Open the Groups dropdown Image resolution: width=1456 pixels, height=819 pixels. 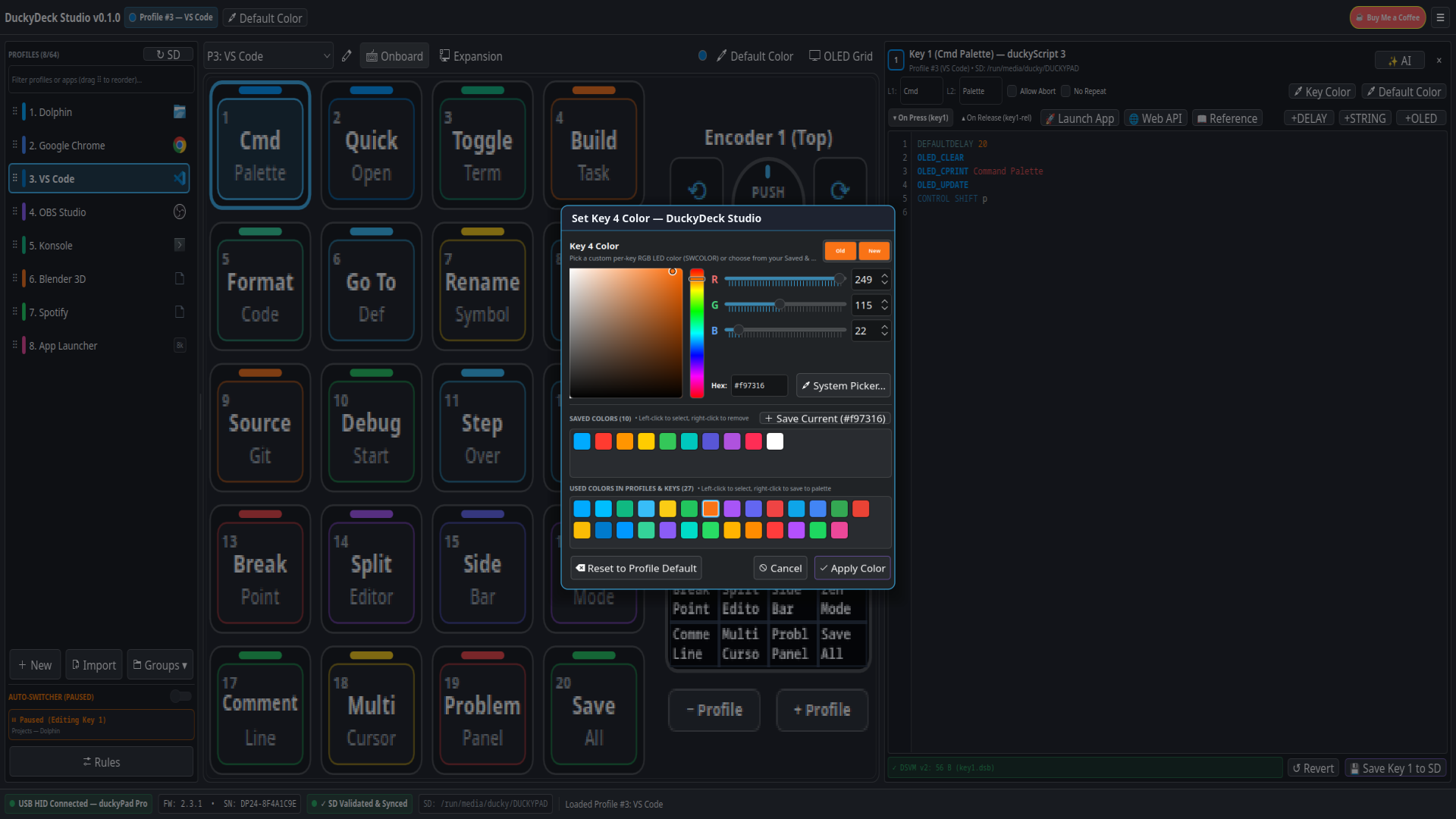(160, 665)
